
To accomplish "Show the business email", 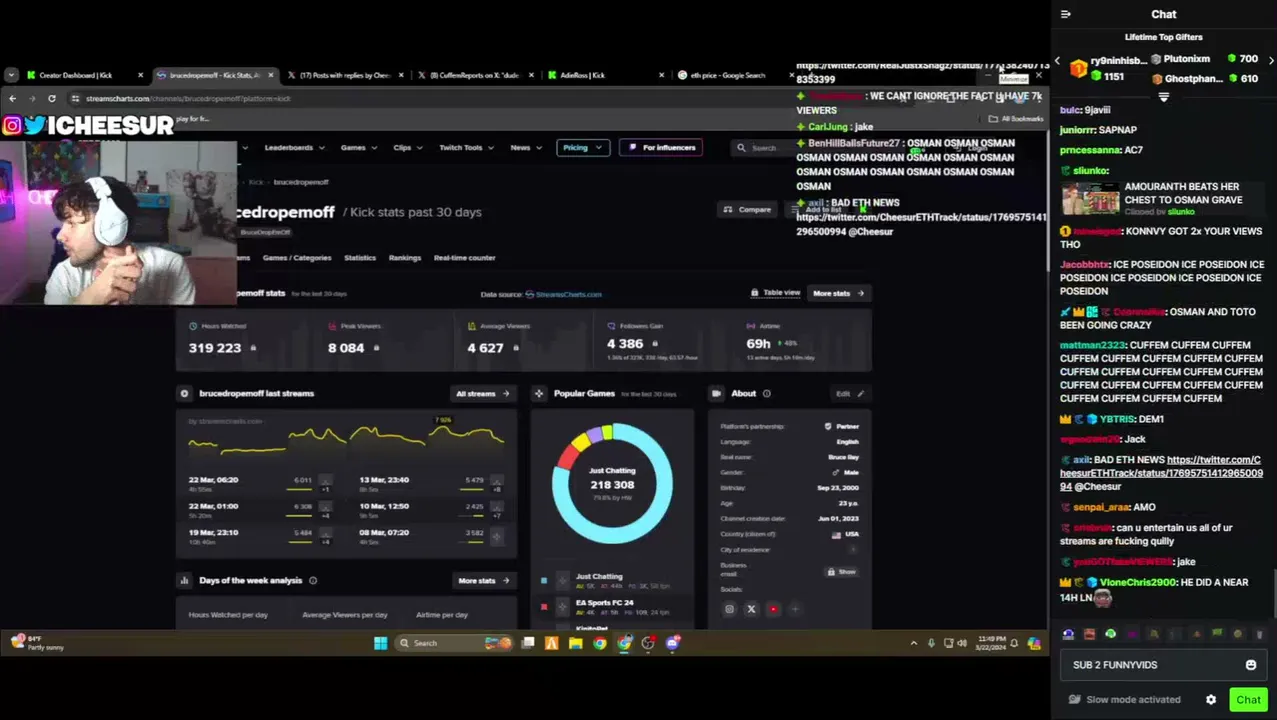I will (x=841, y=572).
